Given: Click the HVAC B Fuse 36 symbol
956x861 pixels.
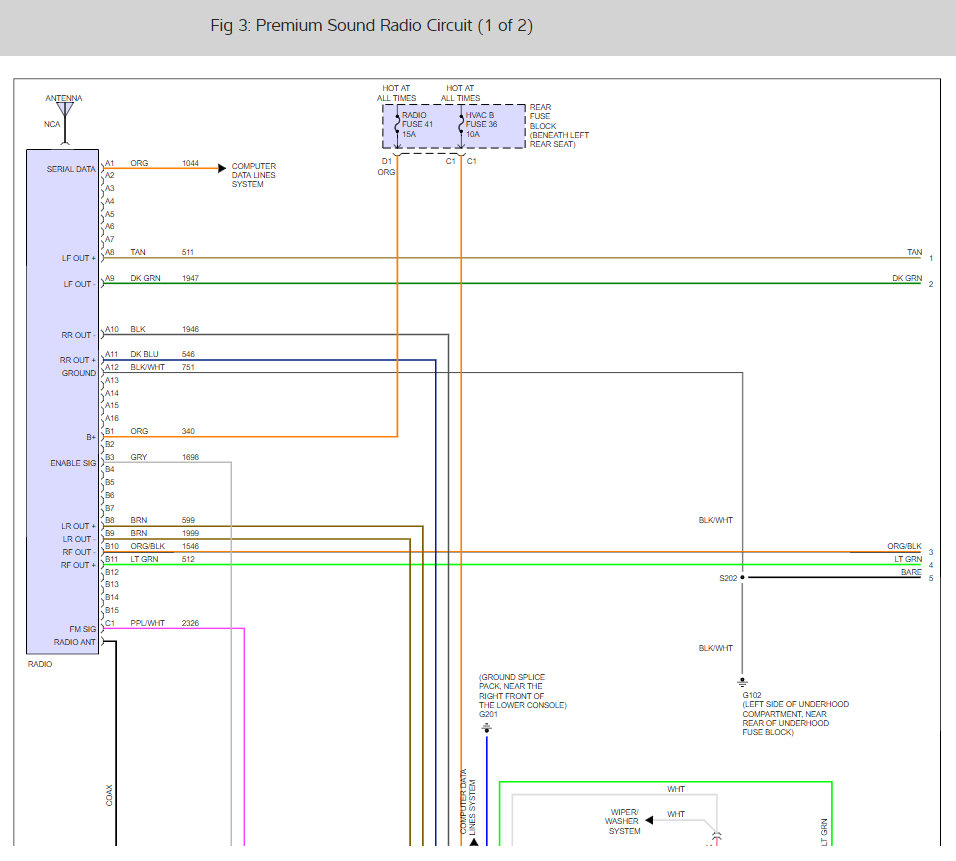Looking at the screenshot, I should click(462, 126).
